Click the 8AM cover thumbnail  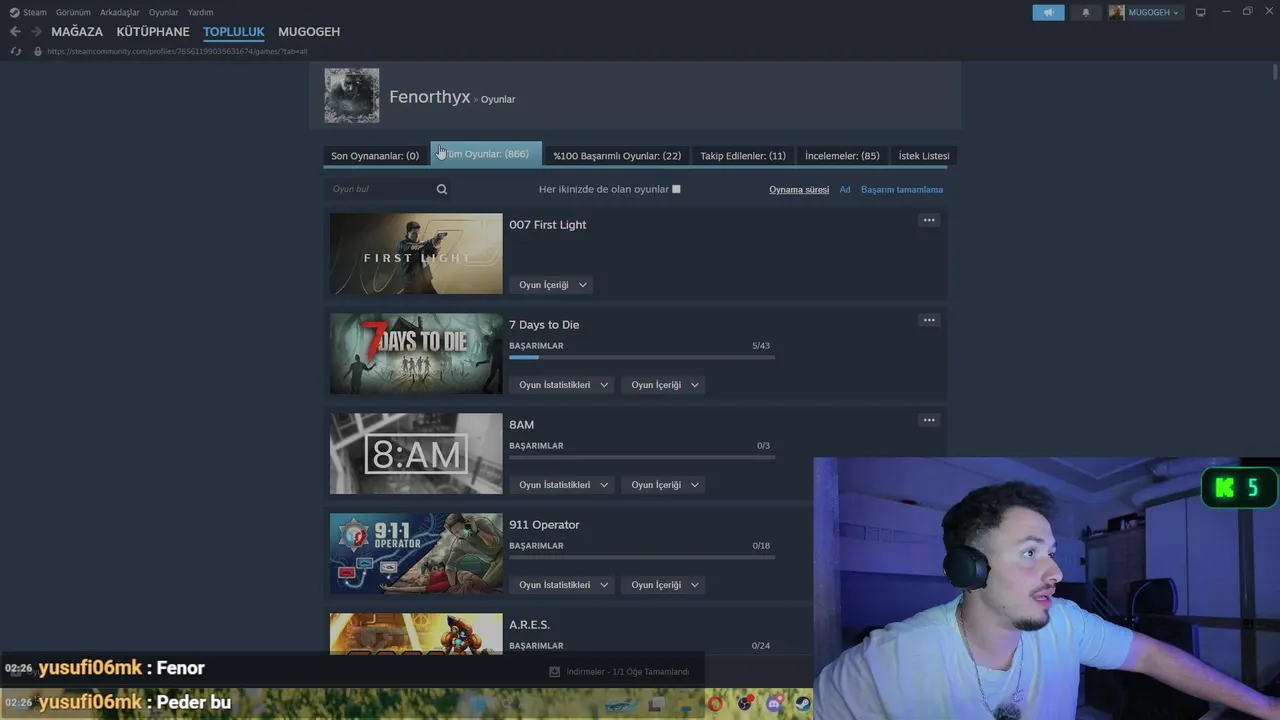pyautogui.click(x=416, y=453)
